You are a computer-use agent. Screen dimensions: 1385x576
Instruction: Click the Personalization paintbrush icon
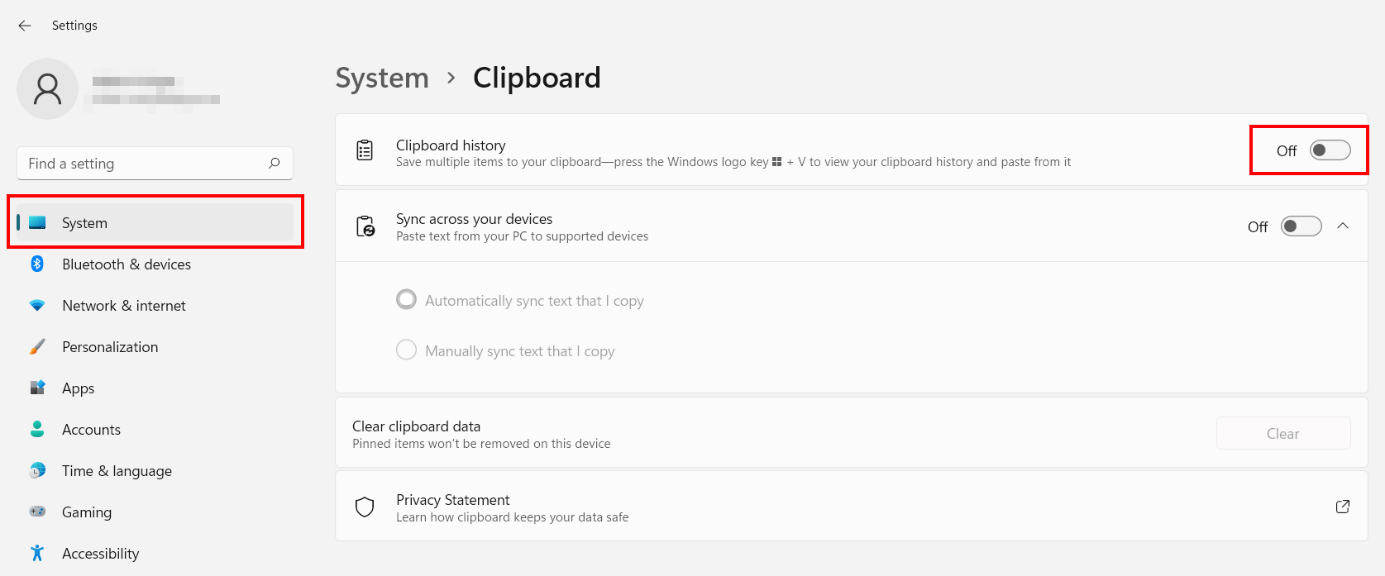tap(37, 347)
